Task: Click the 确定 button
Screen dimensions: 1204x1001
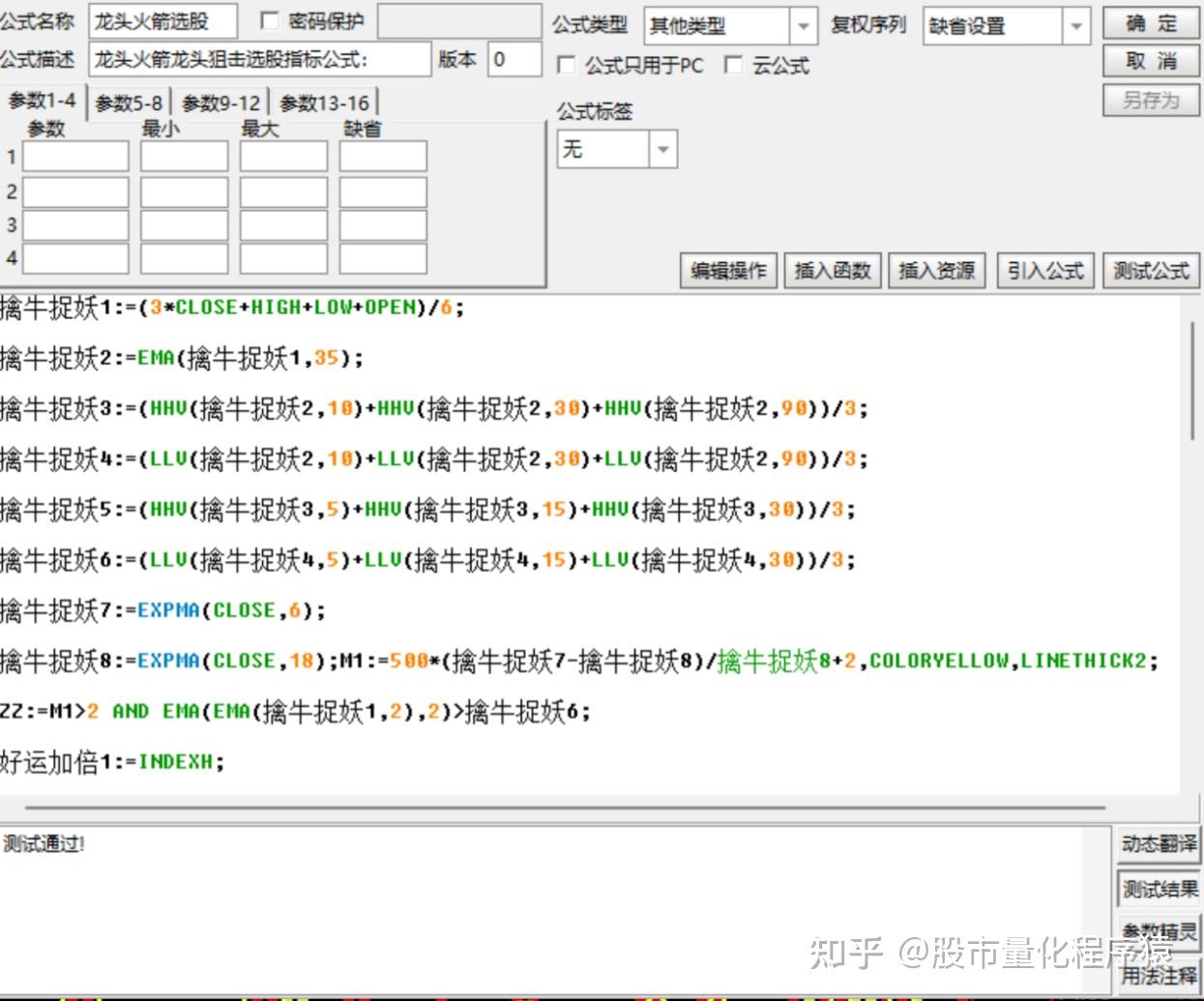Action: 1151,23
